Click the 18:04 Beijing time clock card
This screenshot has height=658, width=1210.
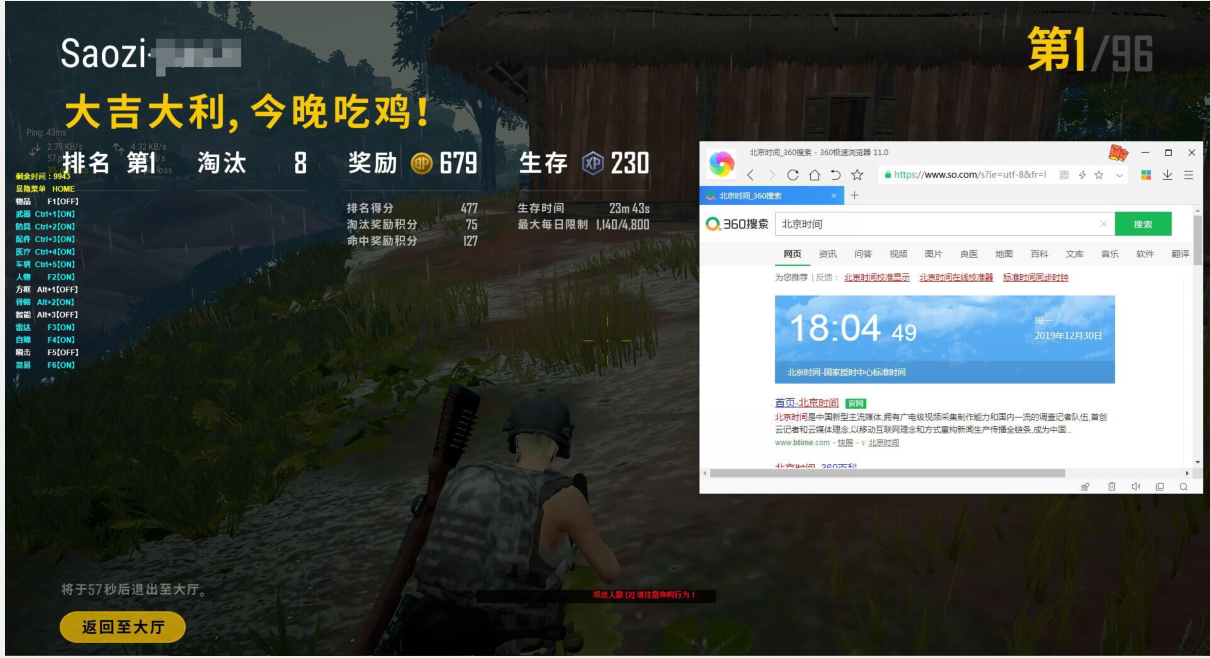944,339
